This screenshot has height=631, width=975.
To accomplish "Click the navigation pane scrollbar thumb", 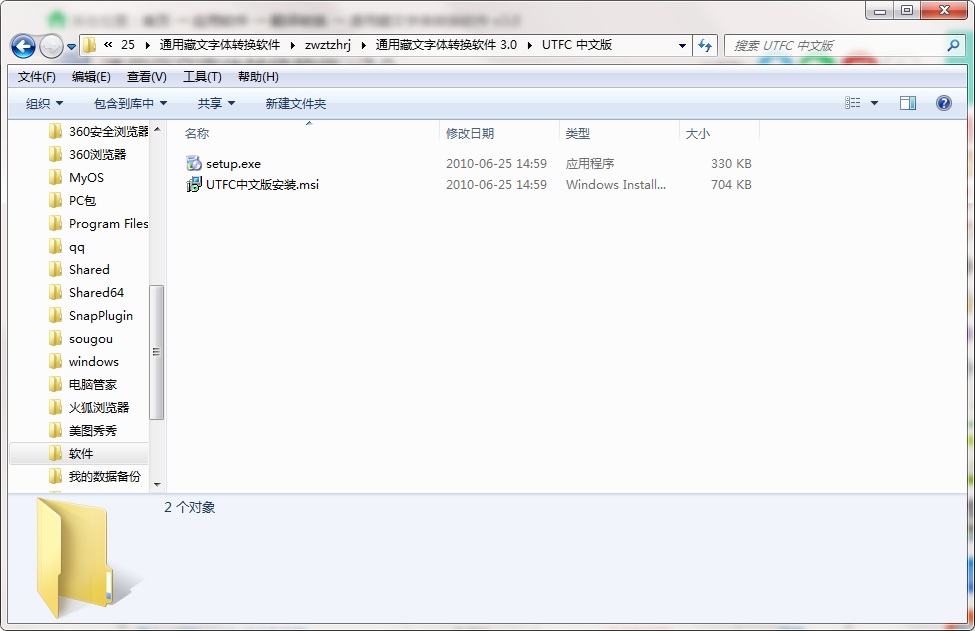I will coord(157,352).
